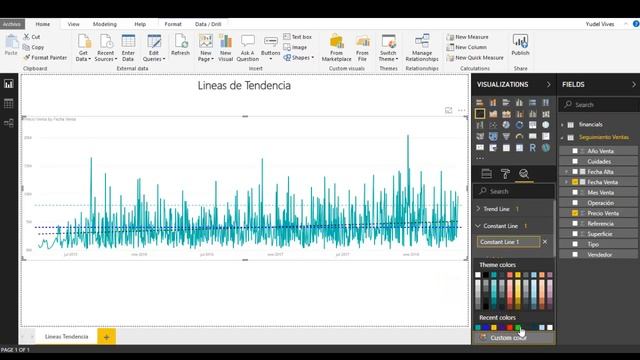This screenshot has width=640, height=360.
Task: Switch to the Format ribbon tab
Action: point(173,24)
